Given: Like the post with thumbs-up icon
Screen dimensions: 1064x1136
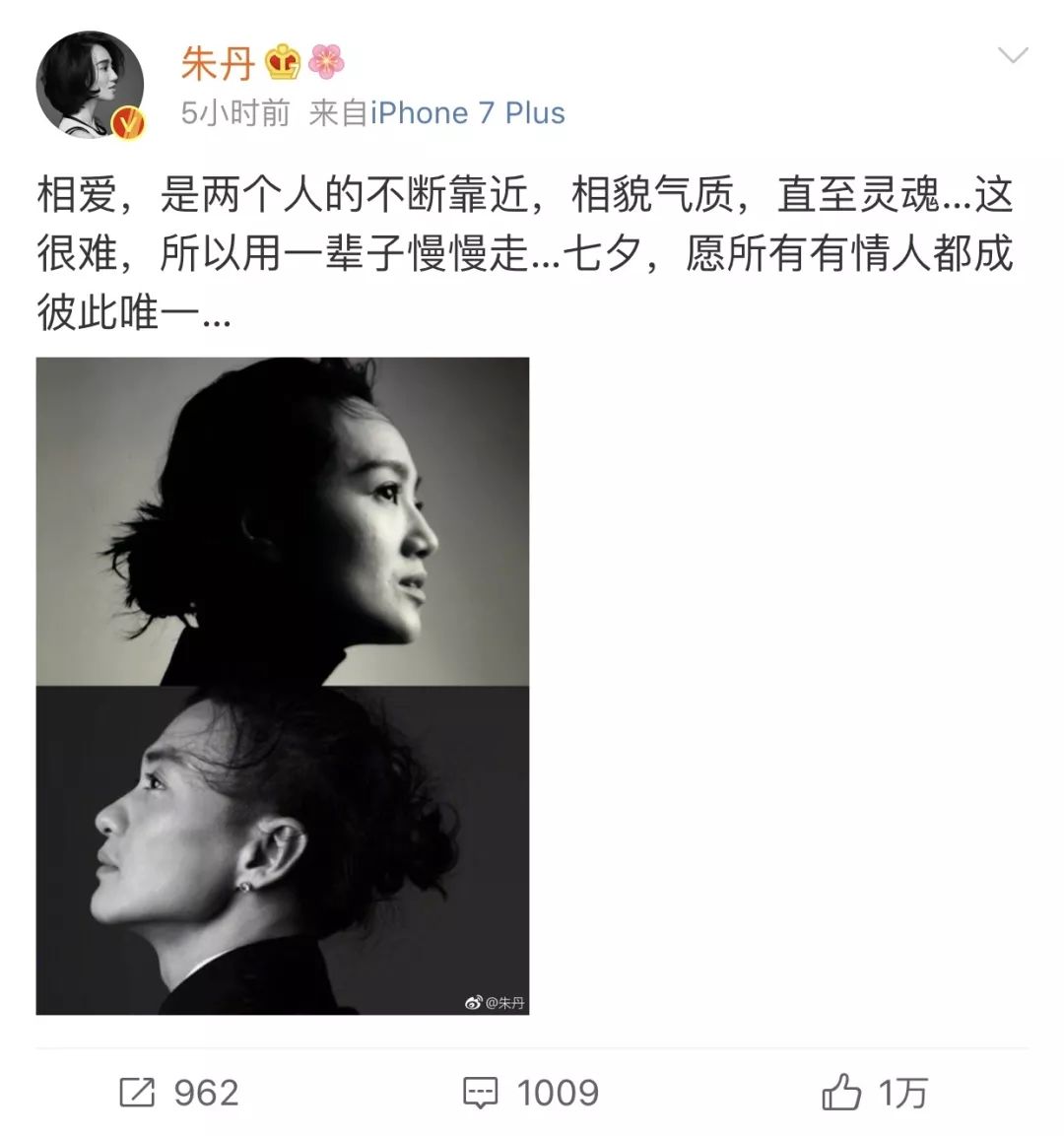Looking at the screenshot, I should (841, 1092).
